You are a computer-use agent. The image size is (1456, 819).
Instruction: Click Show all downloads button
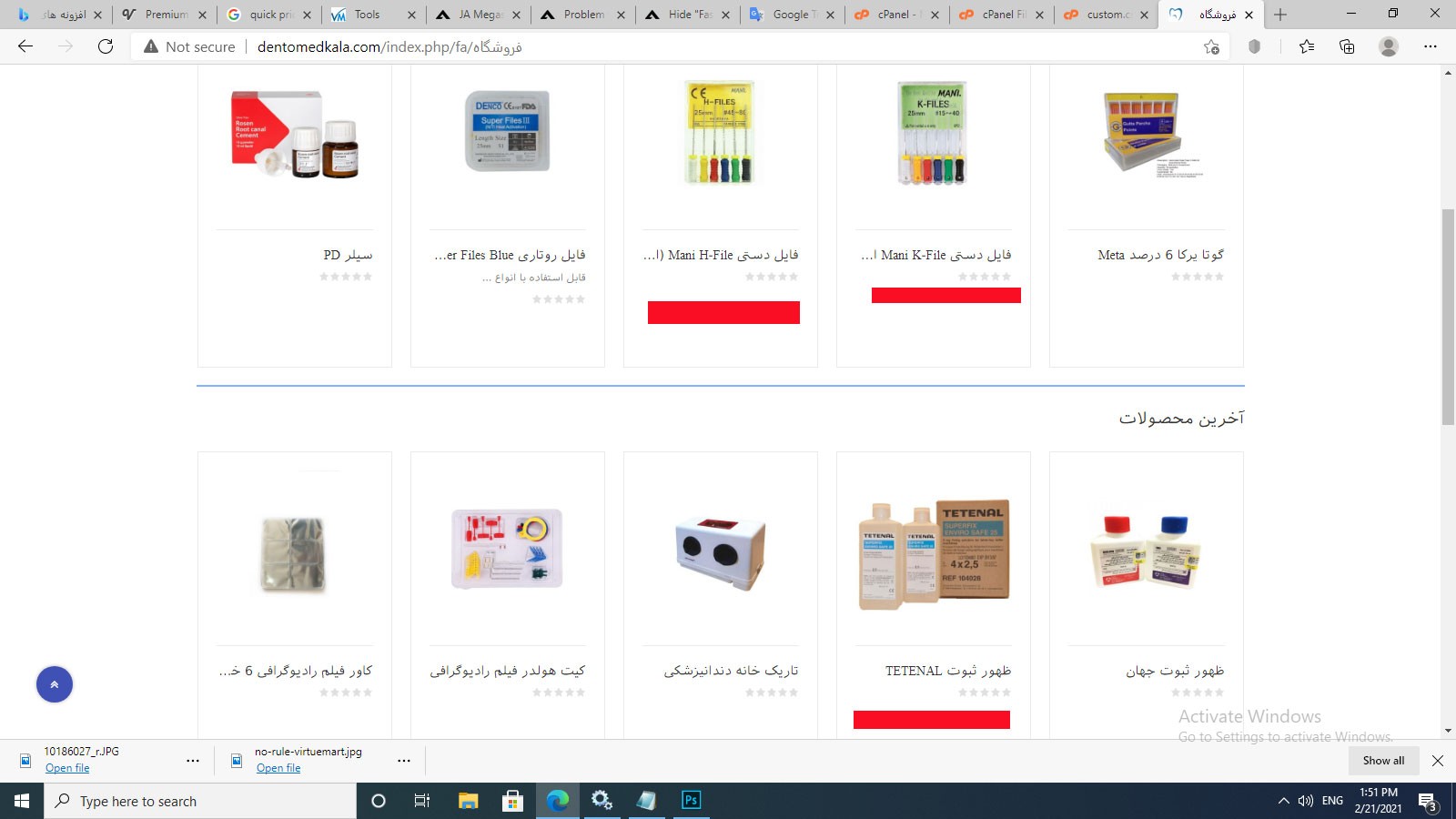coord(1383,761)
